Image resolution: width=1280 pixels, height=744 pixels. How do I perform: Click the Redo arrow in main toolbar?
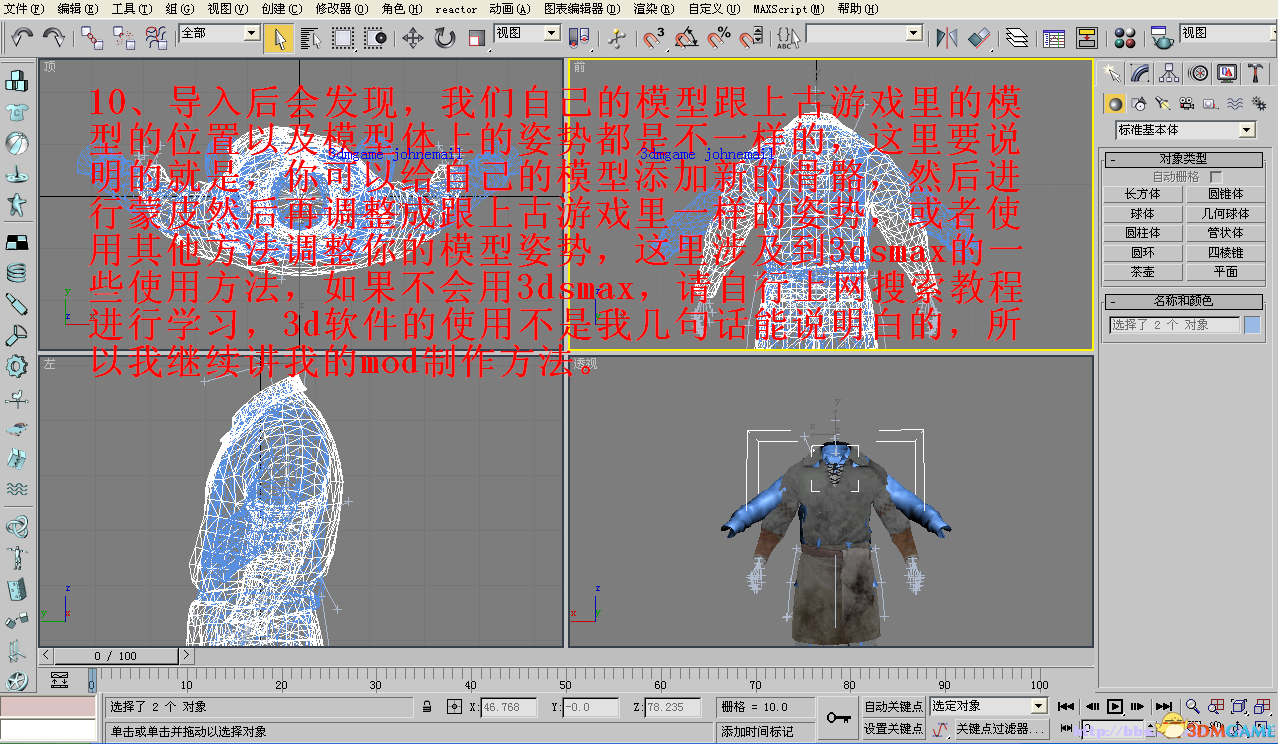pos(54,38)
